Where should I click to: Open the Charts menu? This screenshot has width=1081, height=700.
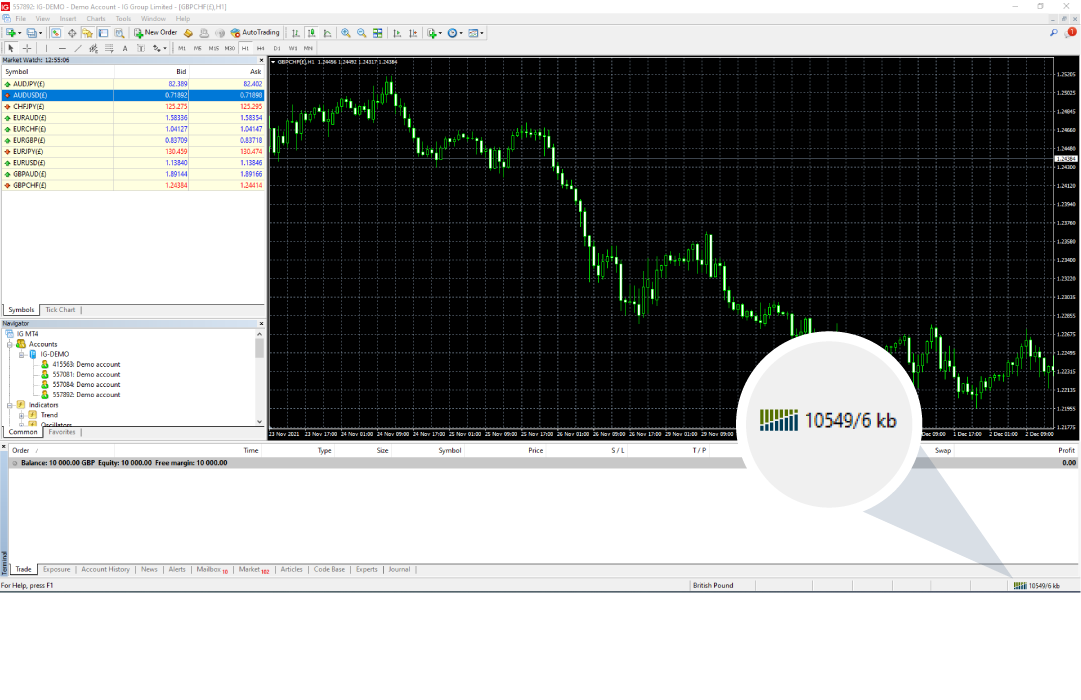[x=96, y=19]
